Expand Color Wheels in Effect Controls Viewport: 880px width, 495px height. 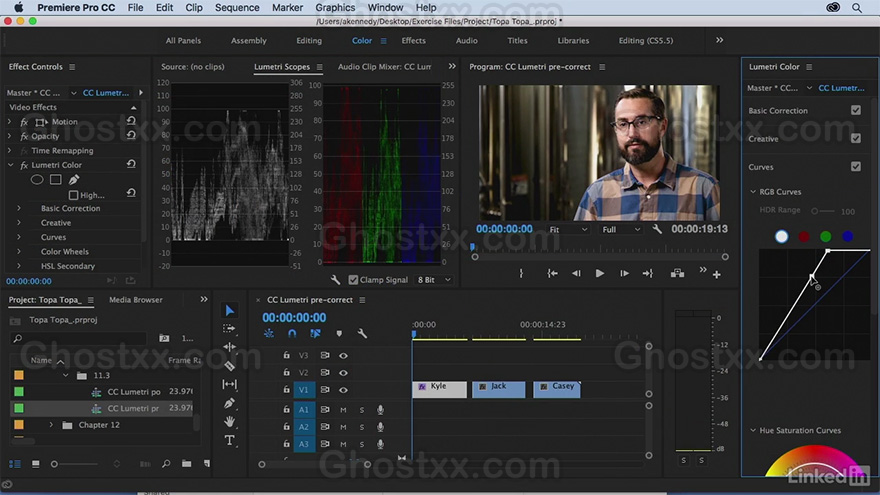(19, 251)
